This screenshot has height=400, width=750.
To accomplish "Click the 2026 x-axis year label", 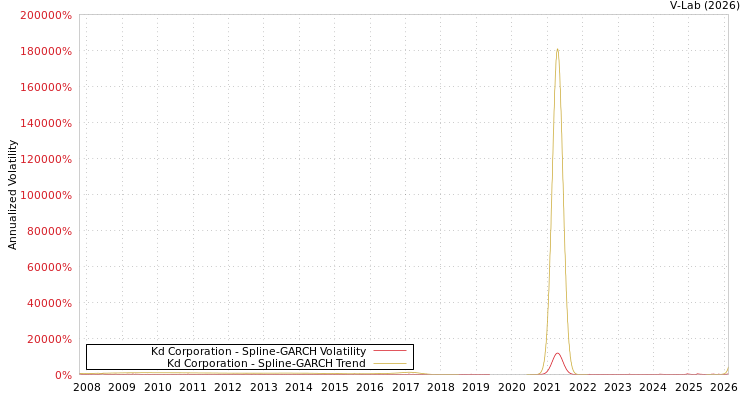I will (x=724, y=387).
